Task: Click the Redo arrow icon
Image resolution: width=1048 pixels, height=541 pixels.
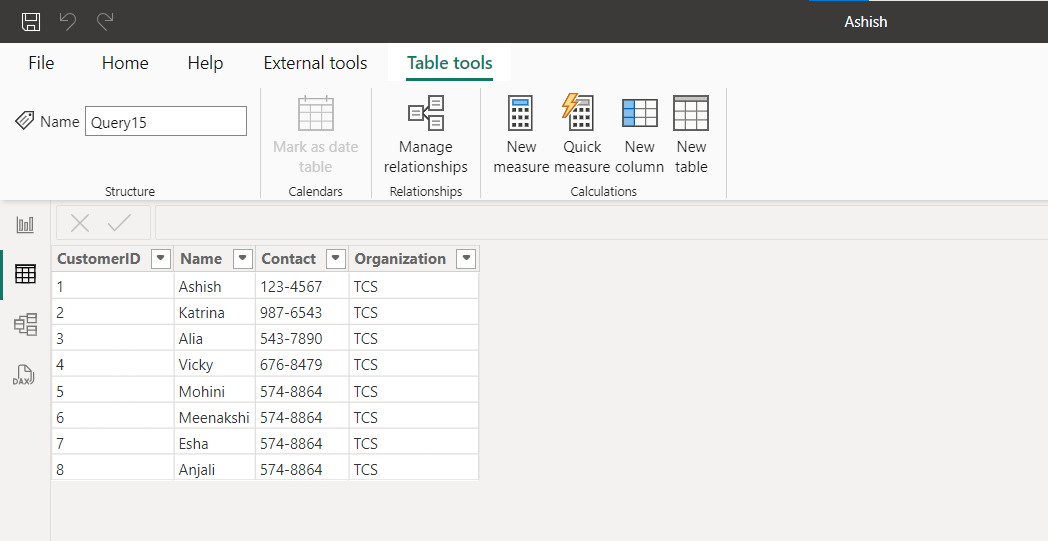Action: click(105, 21)
